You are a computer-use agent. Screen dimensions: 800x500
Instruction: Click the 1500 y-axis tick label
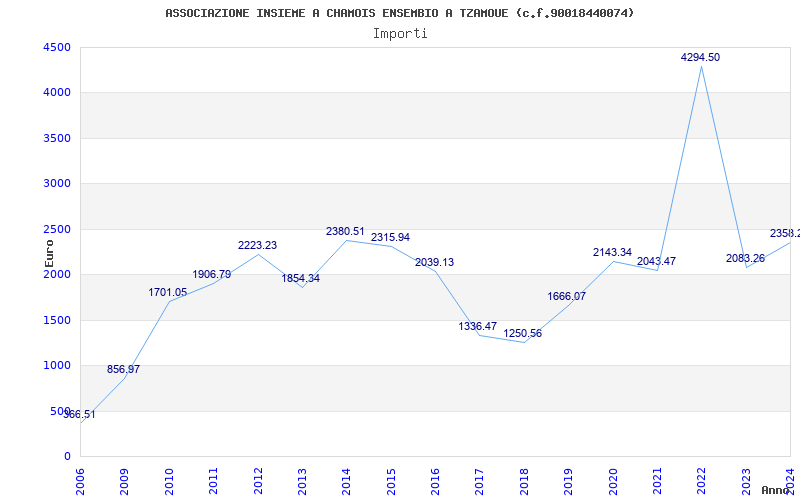click(x=57, y=321)
